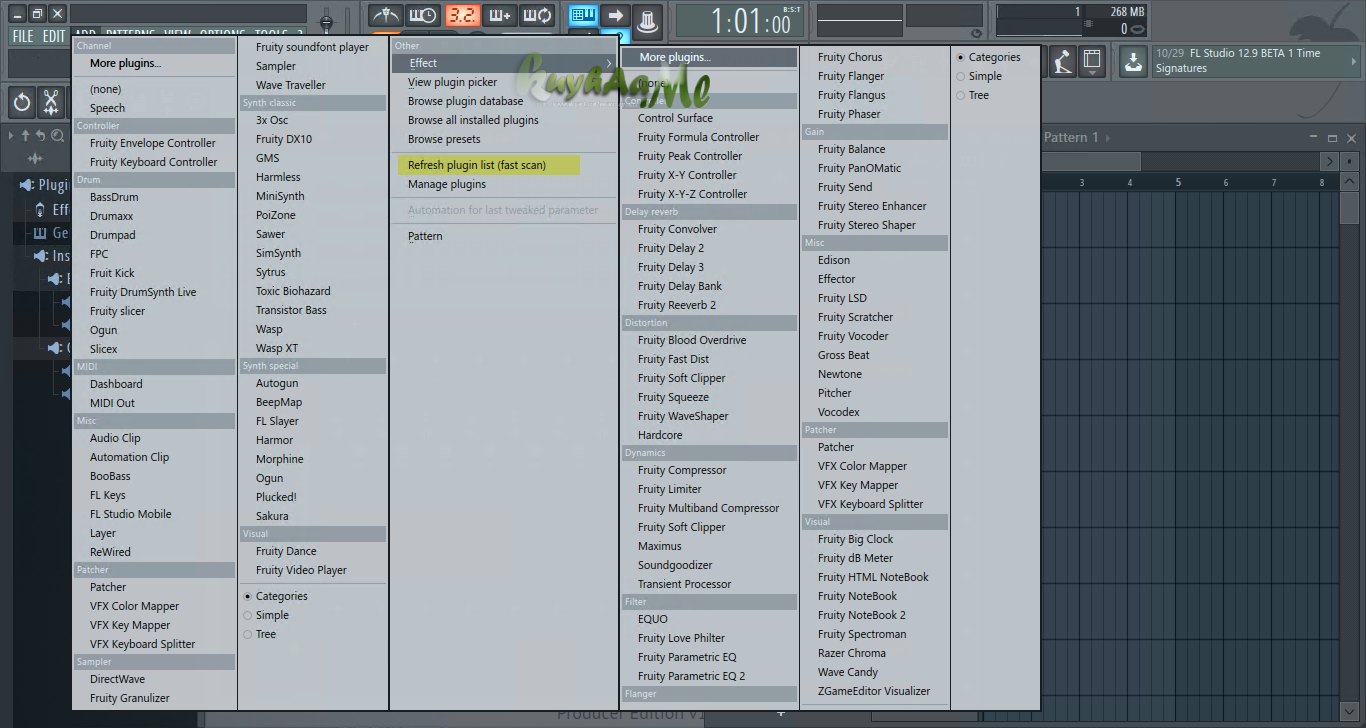
Task: Choose Browse presets
Action: tap(444, 139)
